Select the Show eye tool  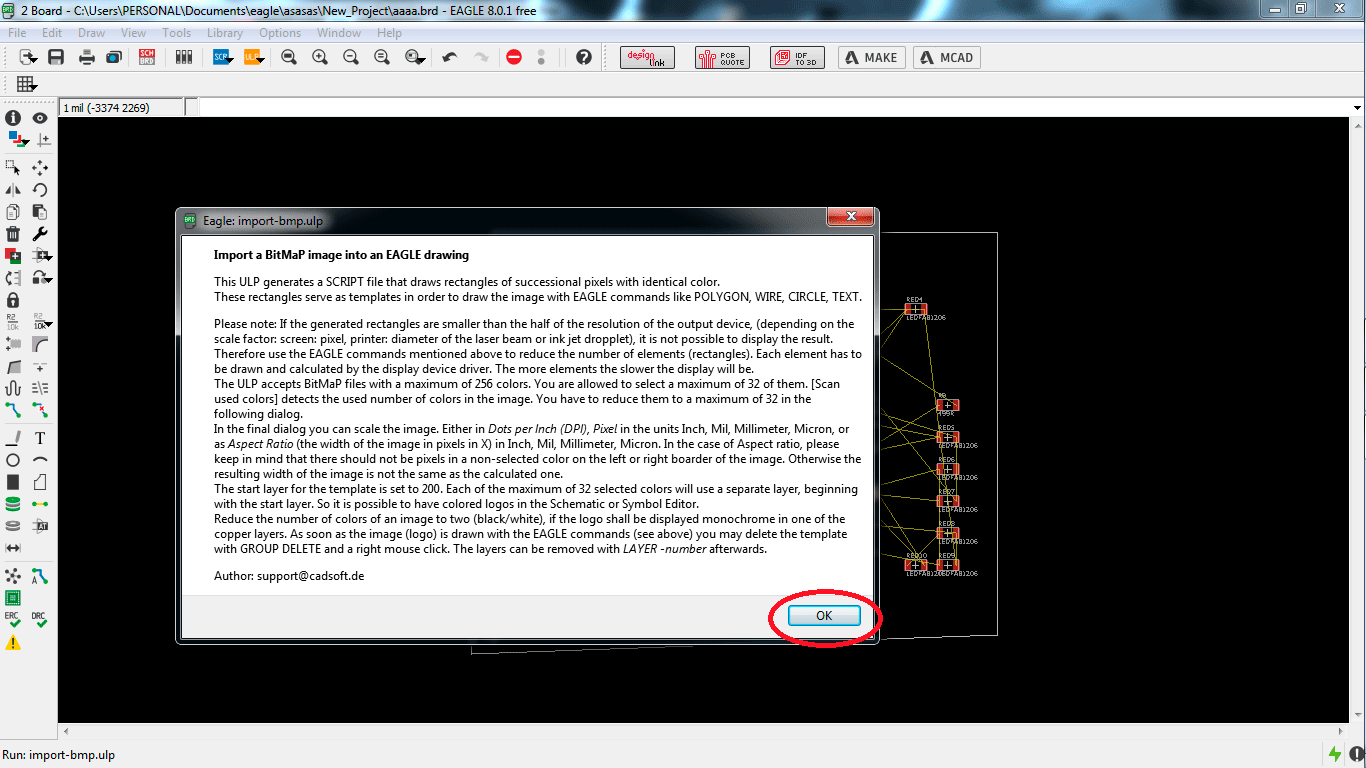coord(40,118)
